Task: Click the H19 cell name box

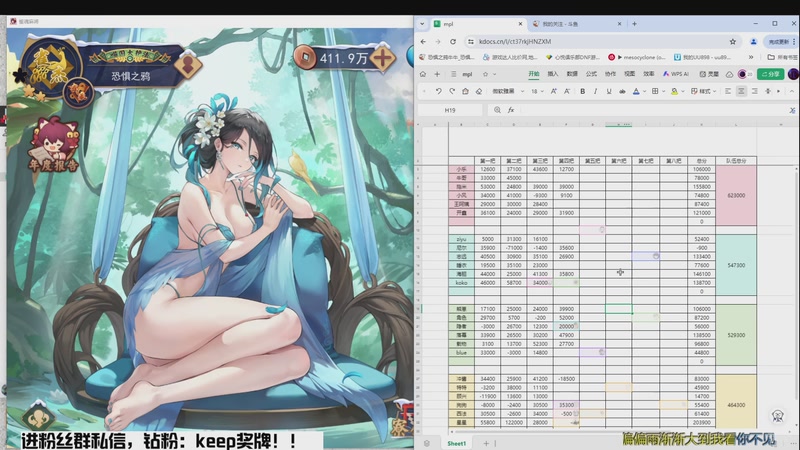Action: pyautogui.click(x=450, y=110)
